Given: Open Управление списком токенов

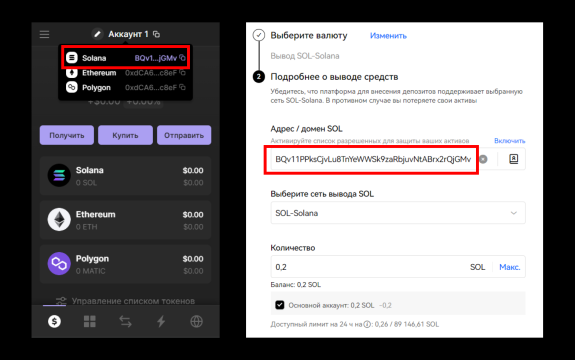Looking at the screenshot, I should point(125,301).
